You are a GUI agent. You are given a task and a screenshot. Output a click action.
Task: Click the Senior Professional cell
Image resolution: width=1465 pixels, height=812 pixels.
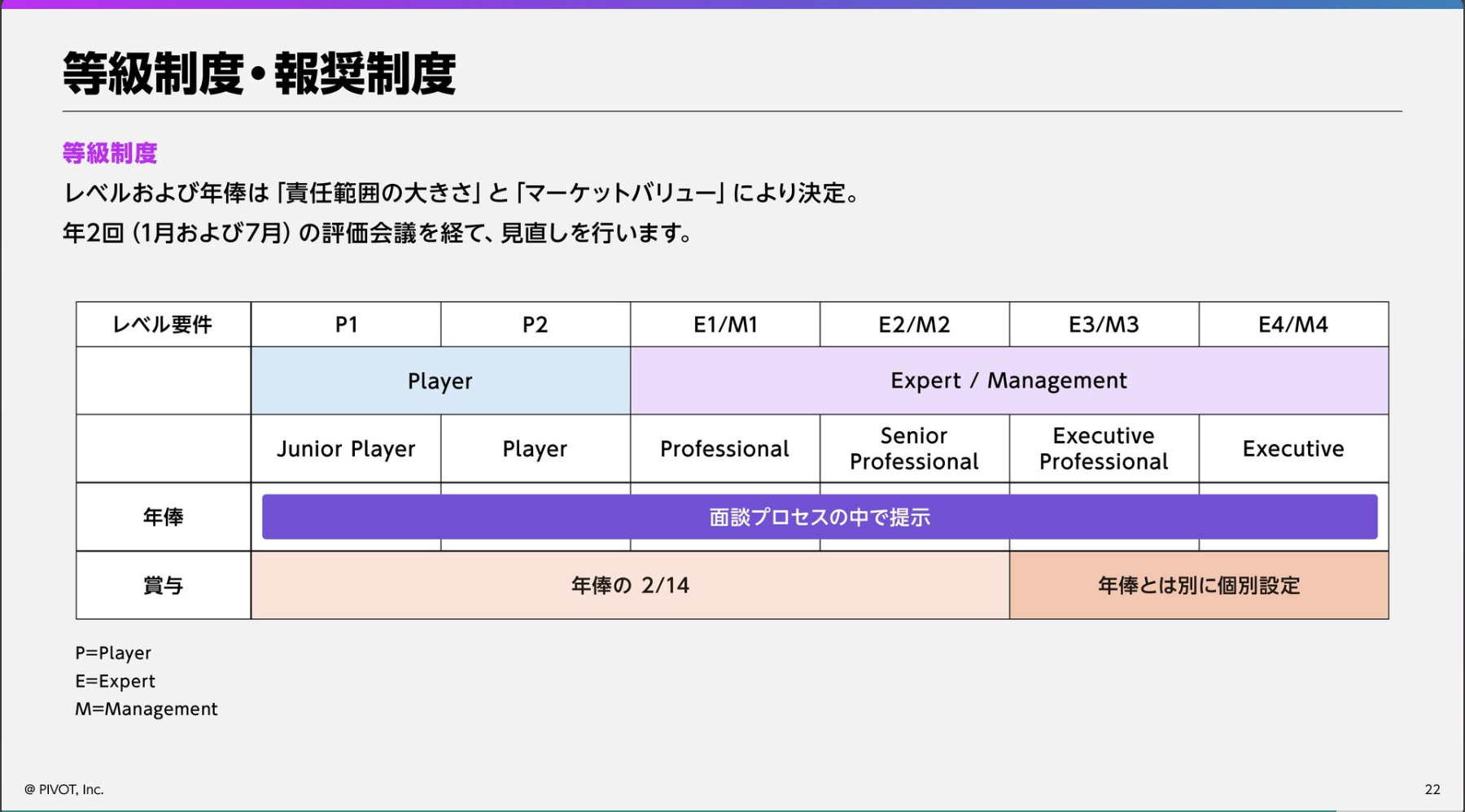(x=914, y=449)
